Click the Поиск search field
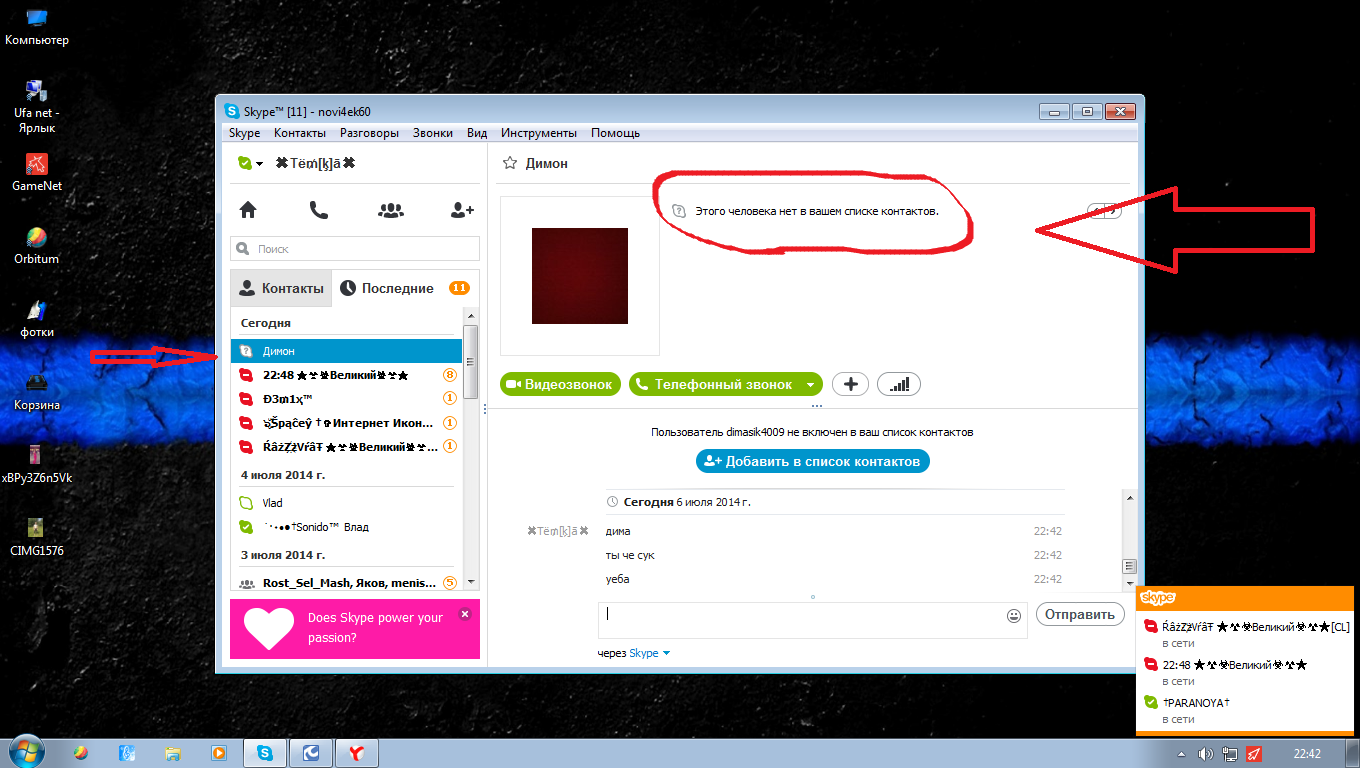The width and height of the screenshot is (1360, 768). point(355,249)
